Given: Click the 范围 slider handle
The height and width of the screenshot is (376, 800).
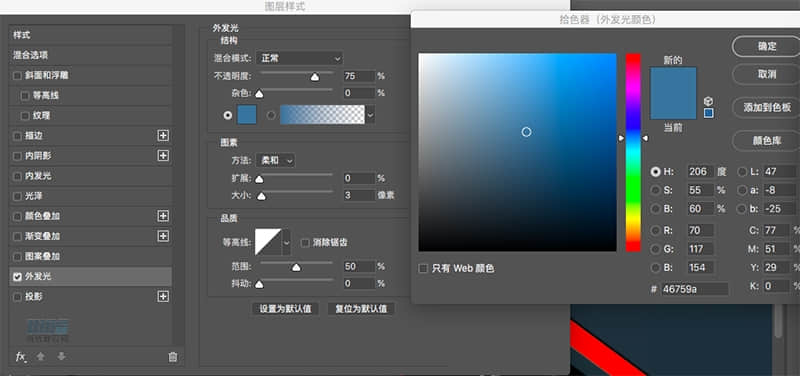Looking at the screenshot, I should (x=296, y=267).
